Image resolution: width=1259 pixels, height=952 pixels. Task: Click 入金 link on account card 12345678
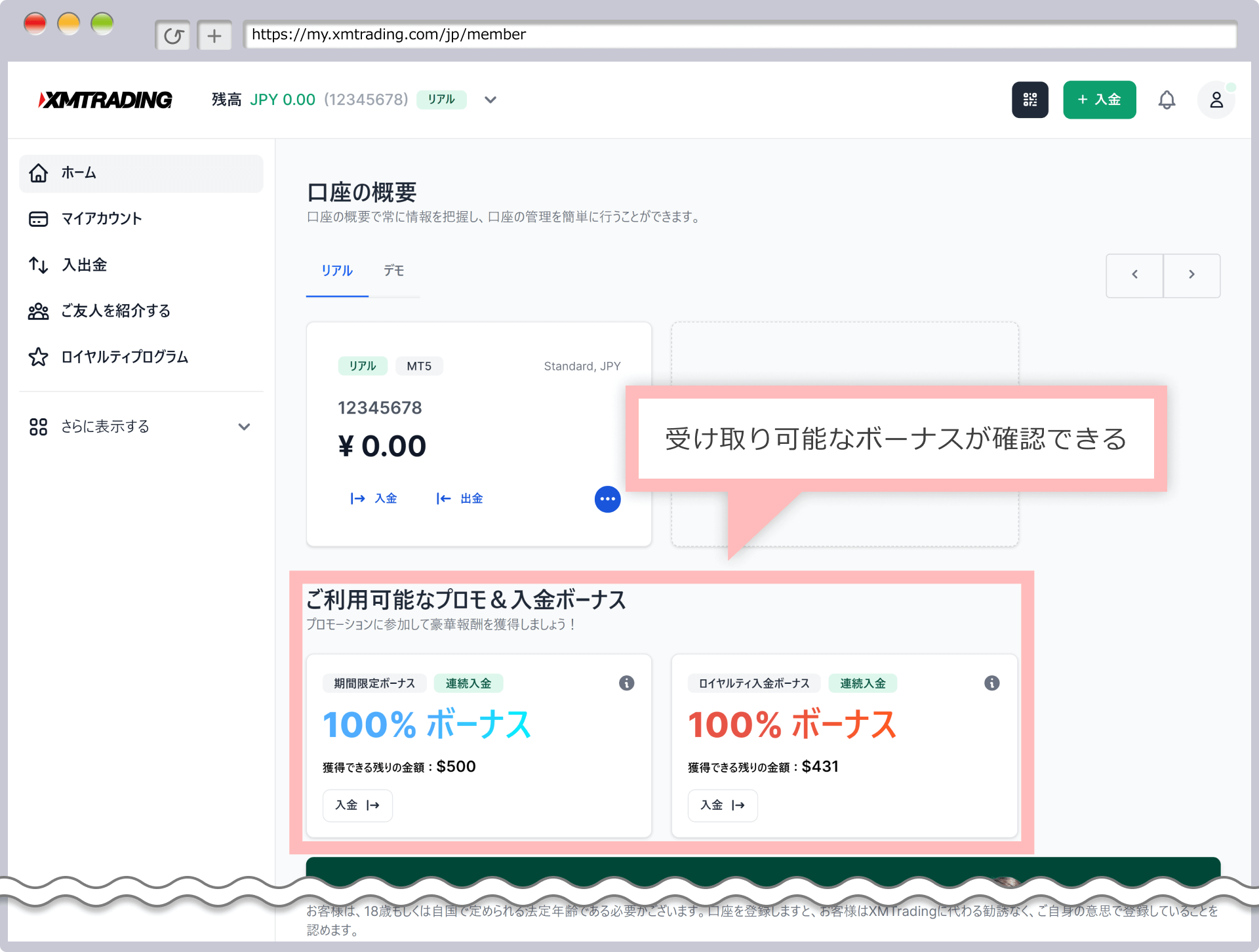[x=374, y=499]
